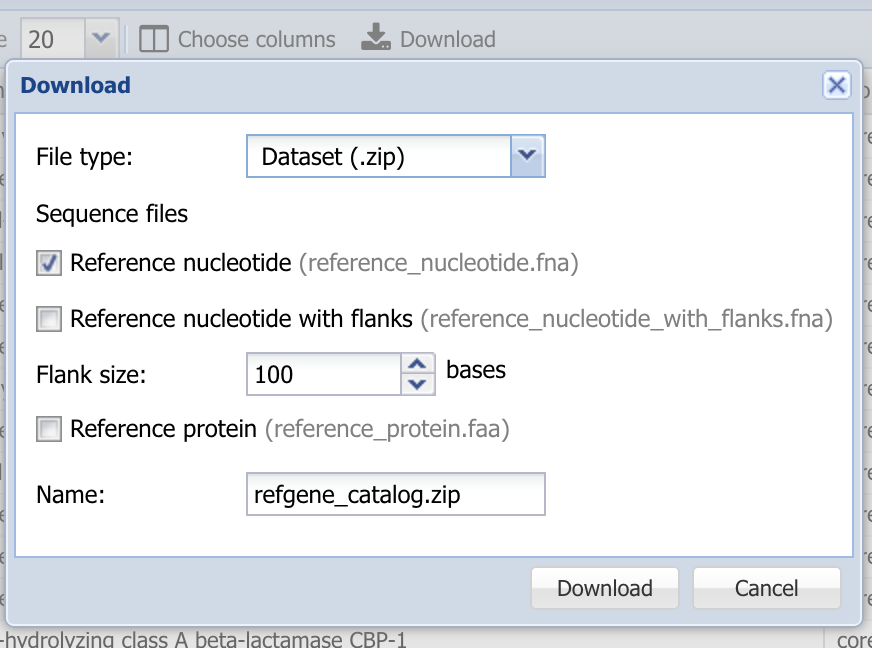
Task: Click the Name field containing refgene_catalog.zip
Action: [395, 494]
